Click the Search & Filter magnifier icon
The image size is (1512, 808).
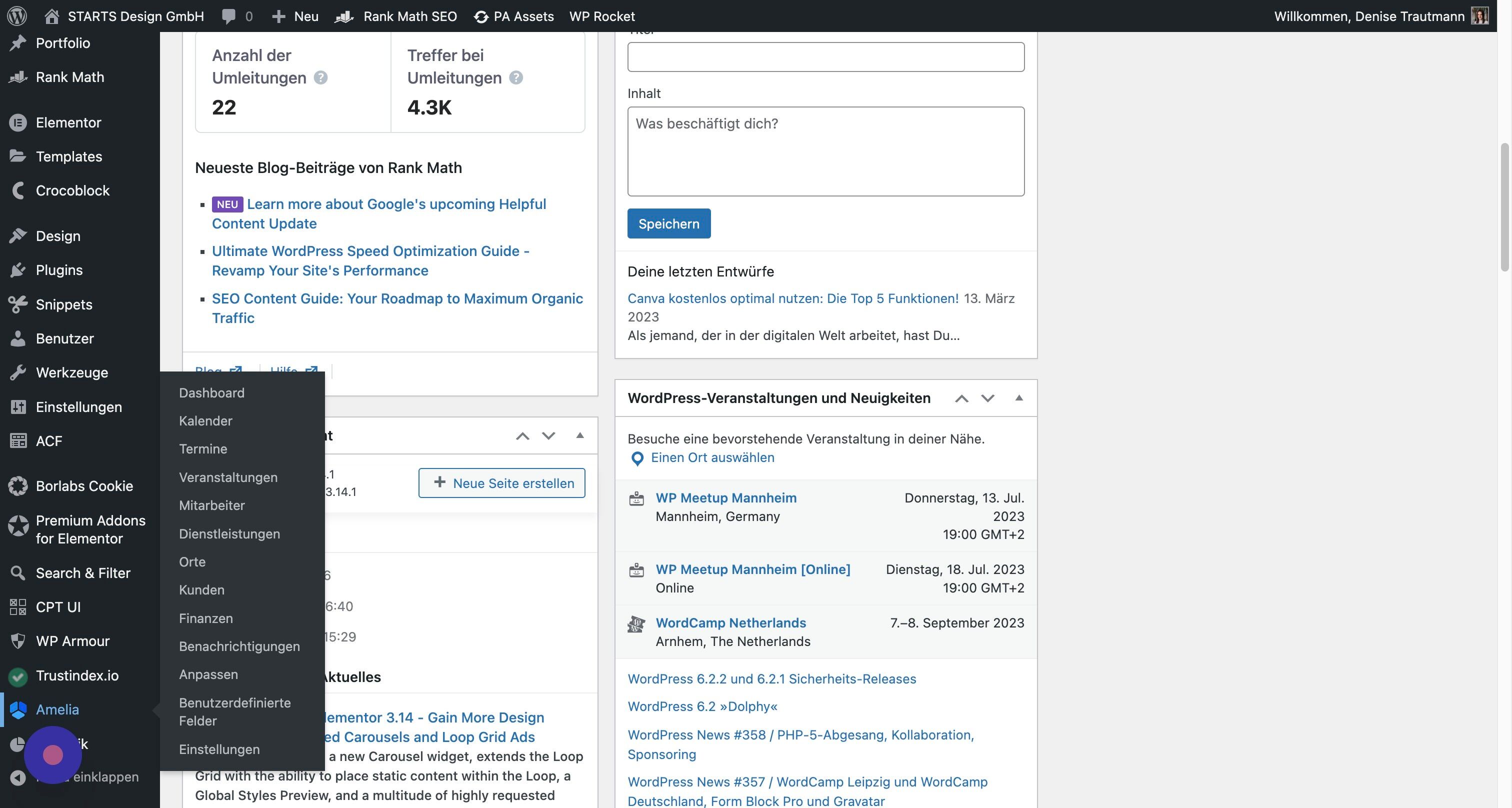pyautogui.click(x=18, y=572)
